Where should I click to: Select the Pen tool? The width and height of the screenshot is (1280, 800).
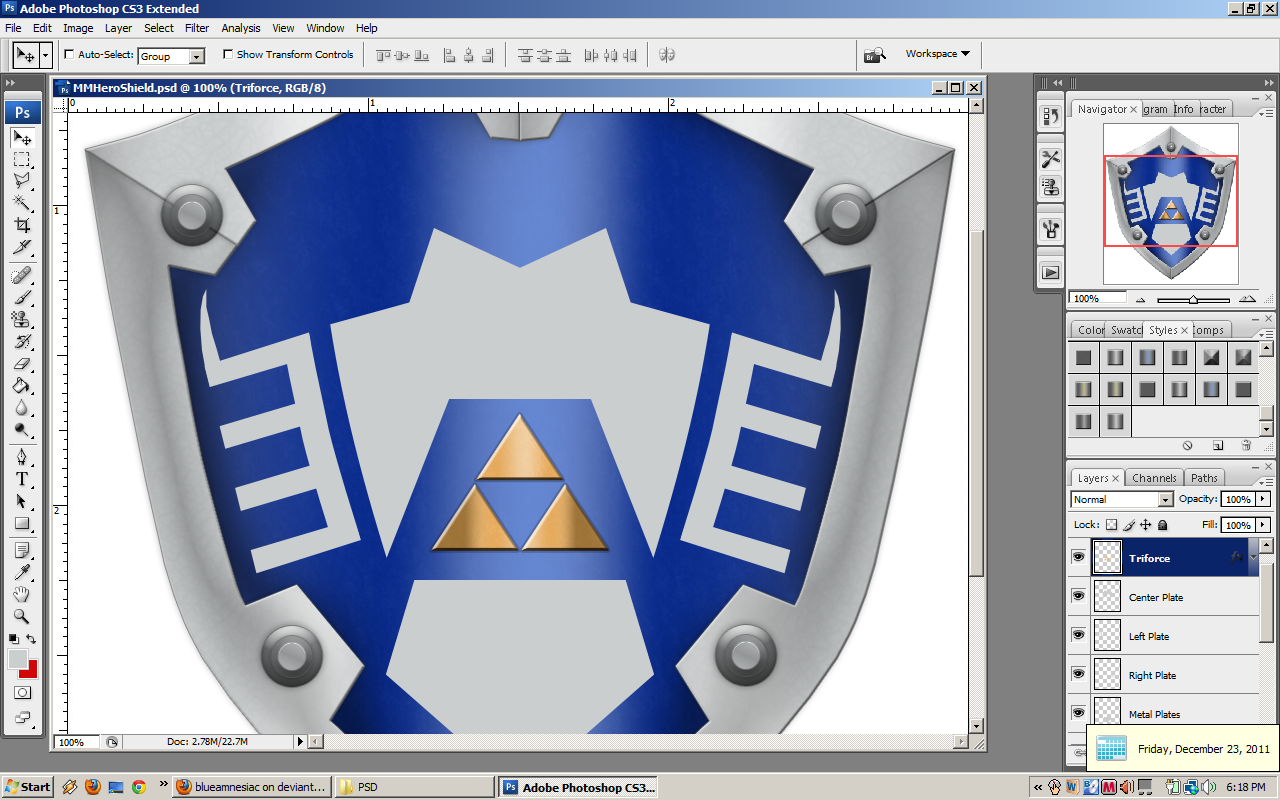click(x=22, y=457)
